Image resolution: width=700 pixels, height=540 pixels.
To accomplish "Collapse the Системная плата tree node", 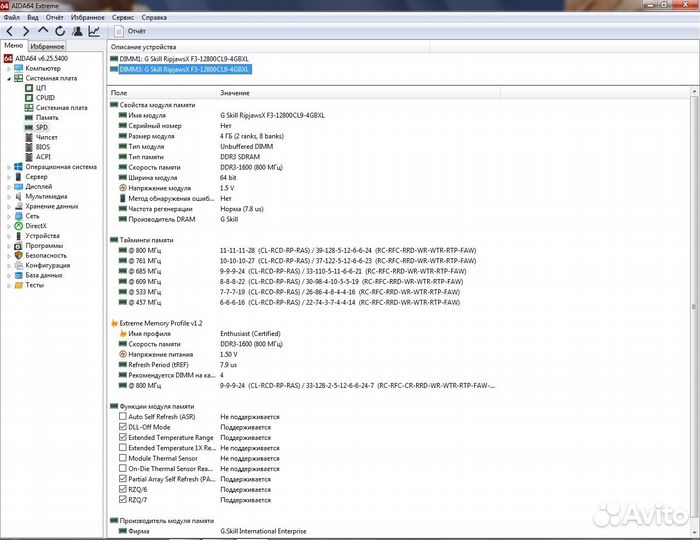I will click(x=9, y=78).
